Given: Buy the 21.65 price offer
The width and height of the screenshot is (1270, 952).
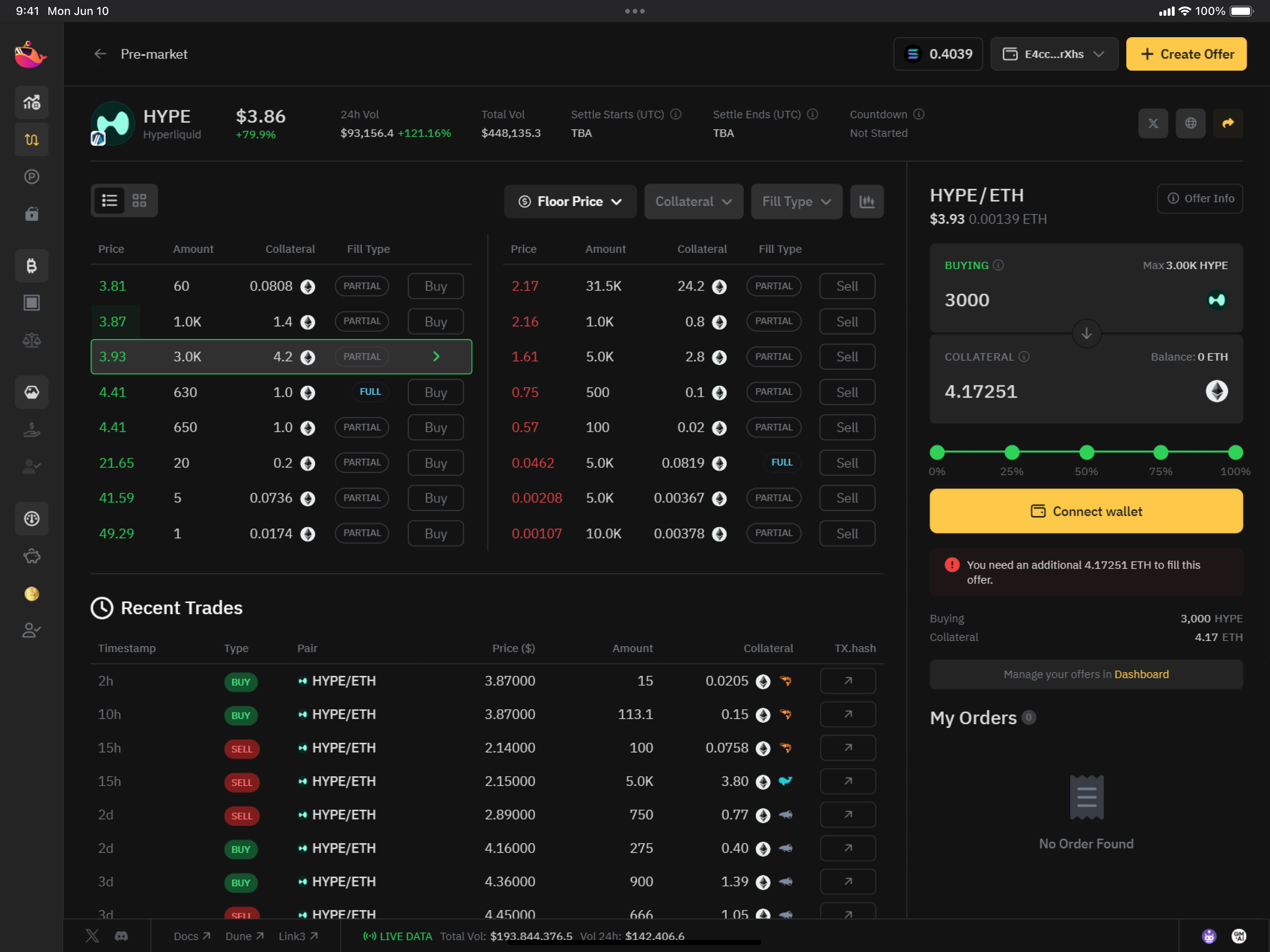Looking at the screenshot, I should (x=436, y=463).
